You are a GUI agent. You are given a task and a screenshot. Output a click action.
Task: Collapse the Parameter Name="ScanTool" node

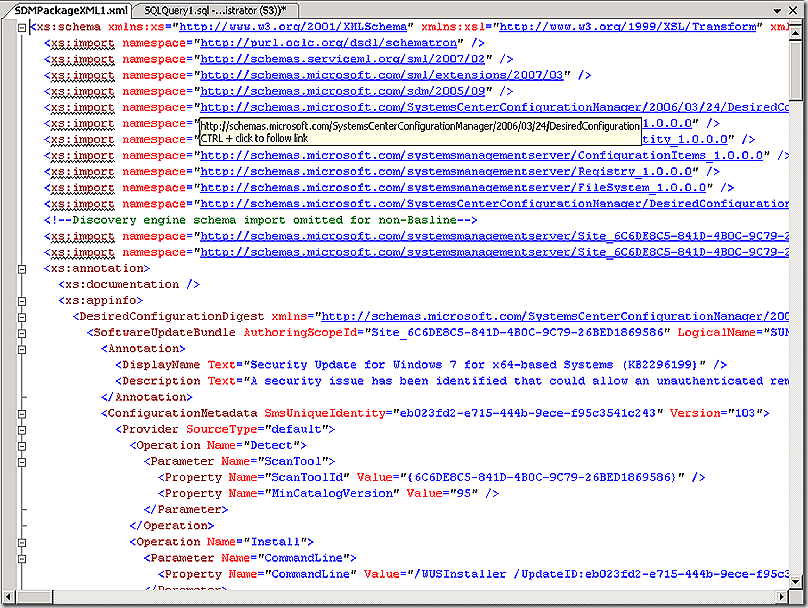22,462
